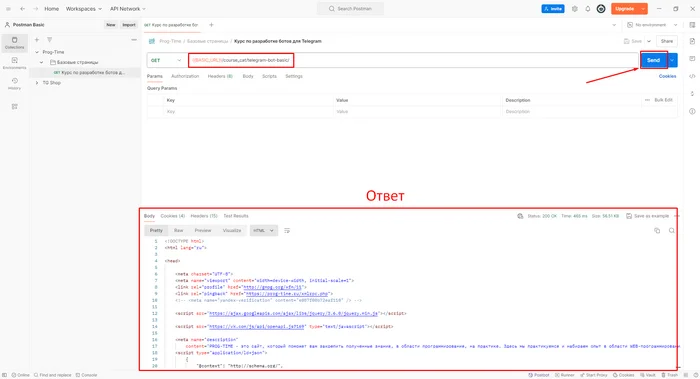The width and height of the screenshot is (700, 379).
Task: Open the response Cookies (4) tab
Action: 173,216
